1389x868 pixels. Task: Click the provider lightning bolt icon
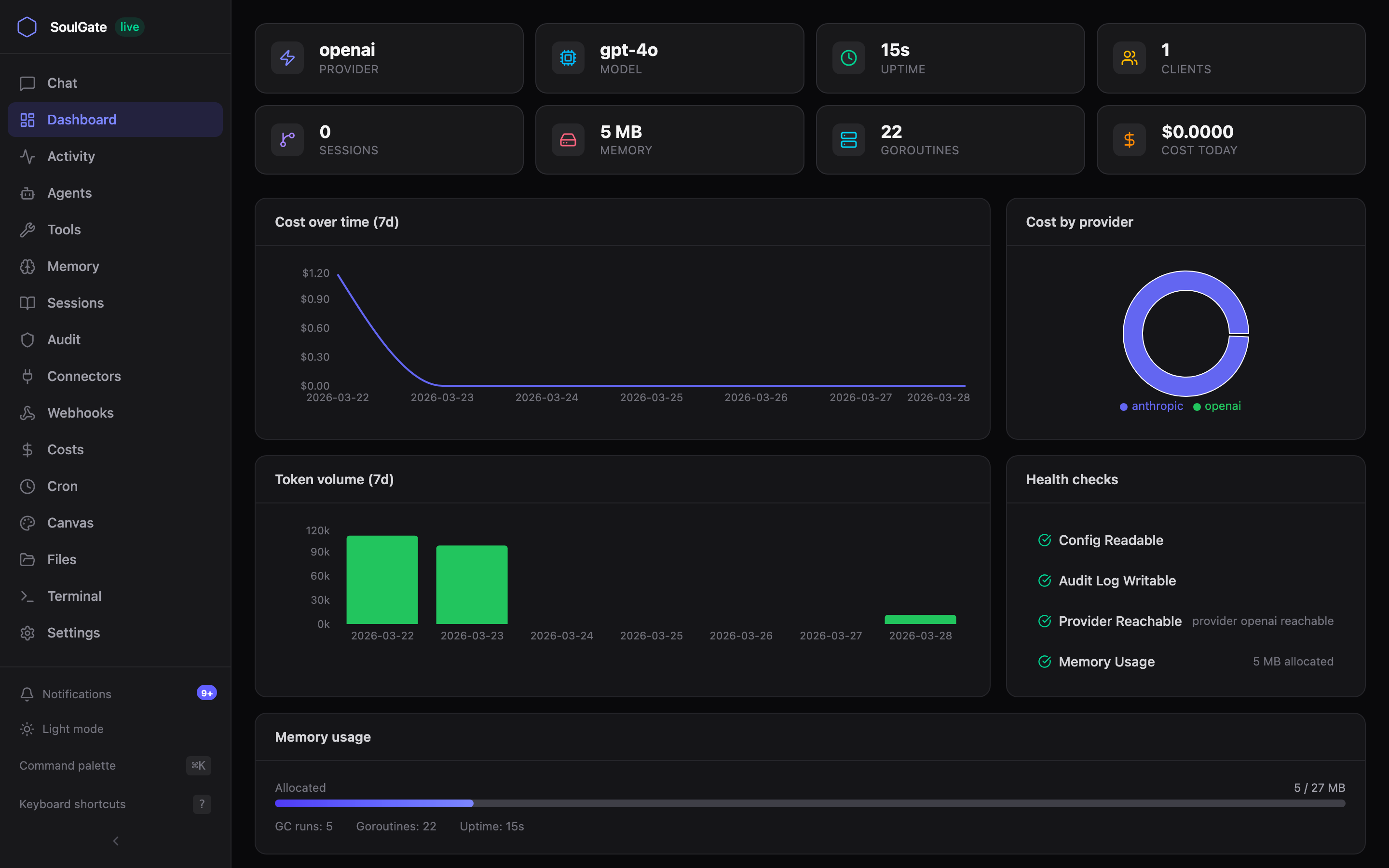[287, 58]
